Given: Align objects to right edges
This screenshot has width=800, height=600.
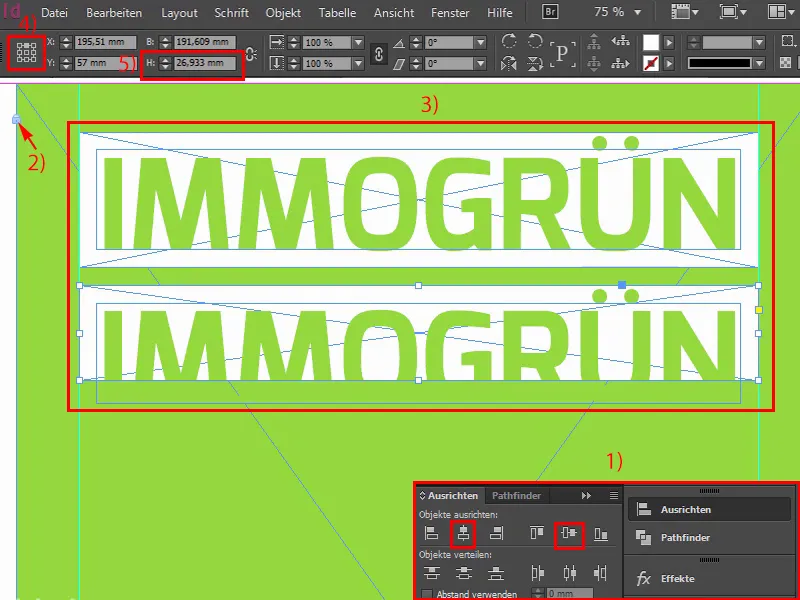Looking at the screenshot, I should [x=496, y=534].
